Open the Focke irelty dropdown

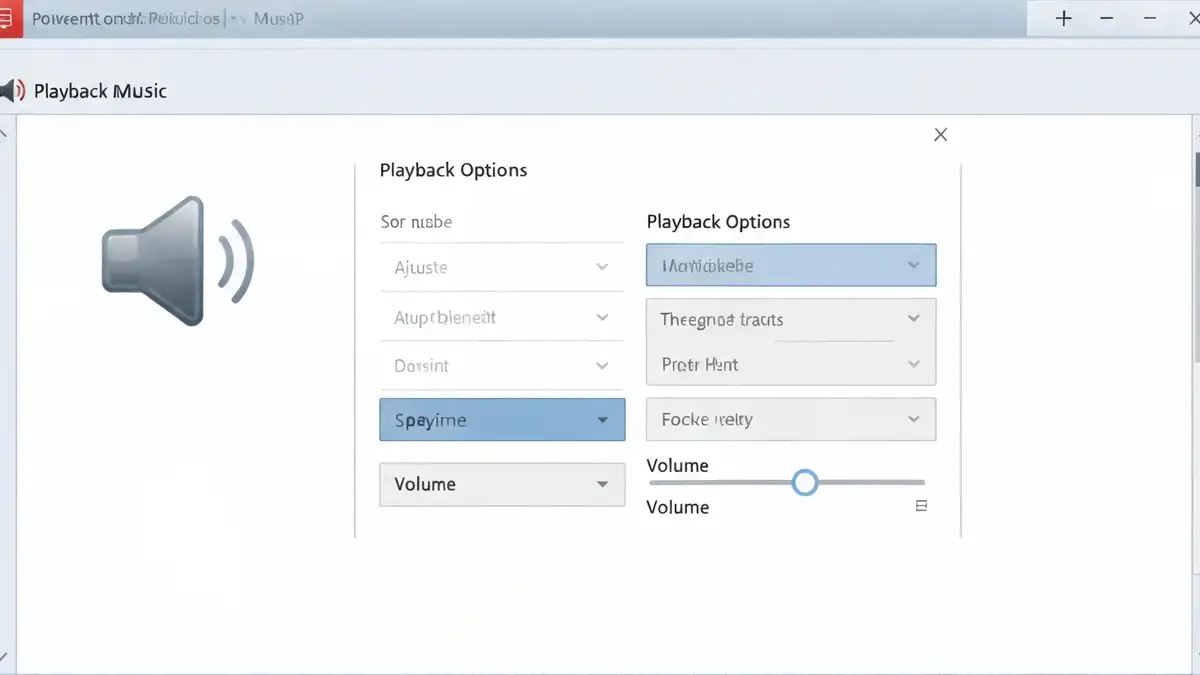pos(791,420)
